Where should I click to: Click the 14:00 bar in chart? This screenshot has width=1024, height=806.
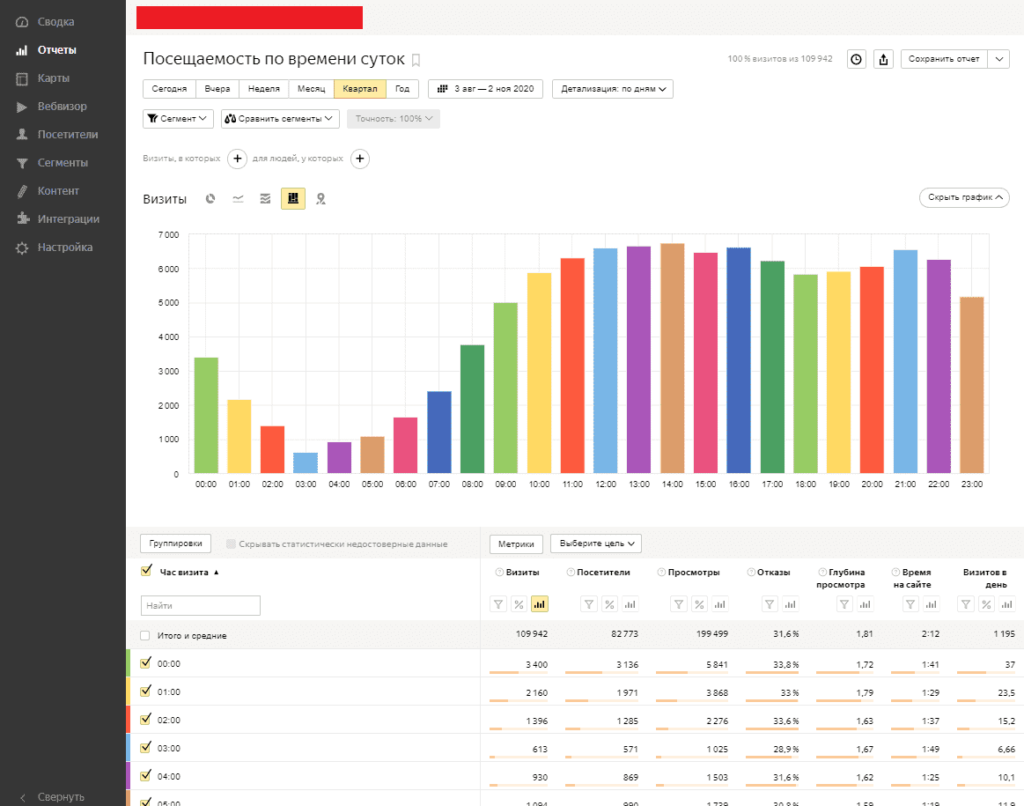pyautogui.click(x=672, y=358)
